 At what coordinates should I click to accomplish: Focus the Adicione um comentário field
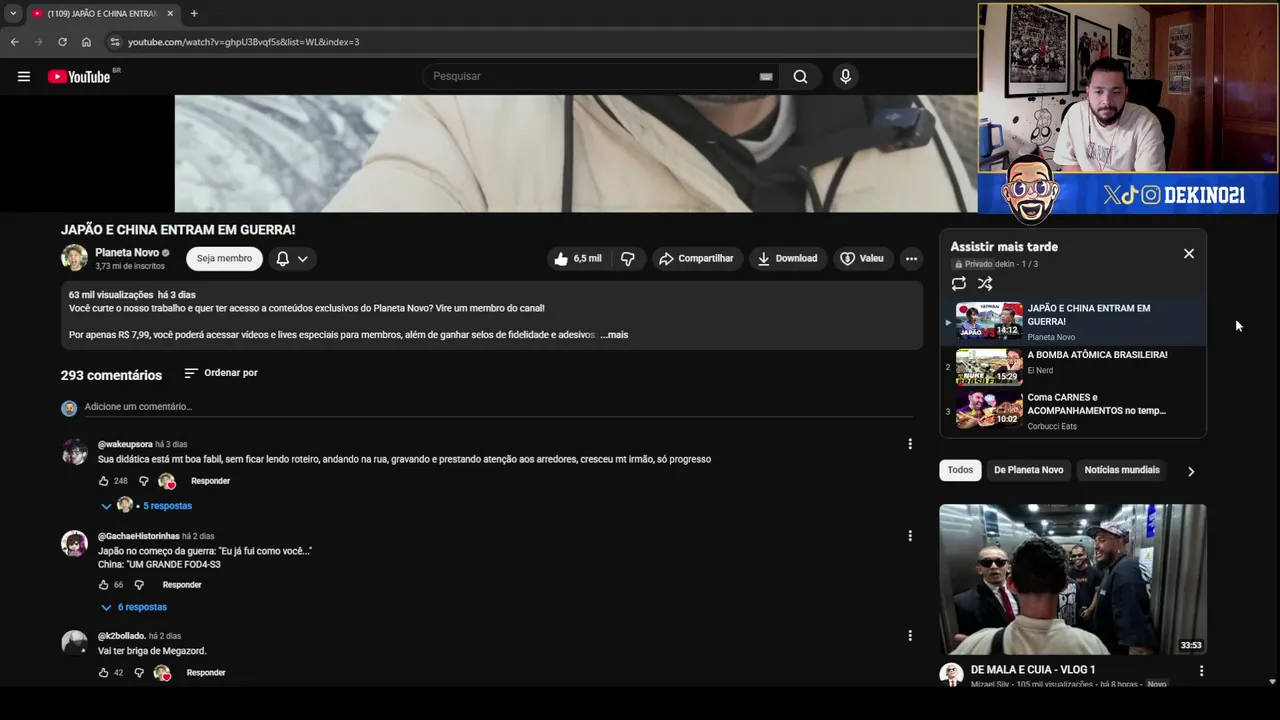tap(498, 407)
